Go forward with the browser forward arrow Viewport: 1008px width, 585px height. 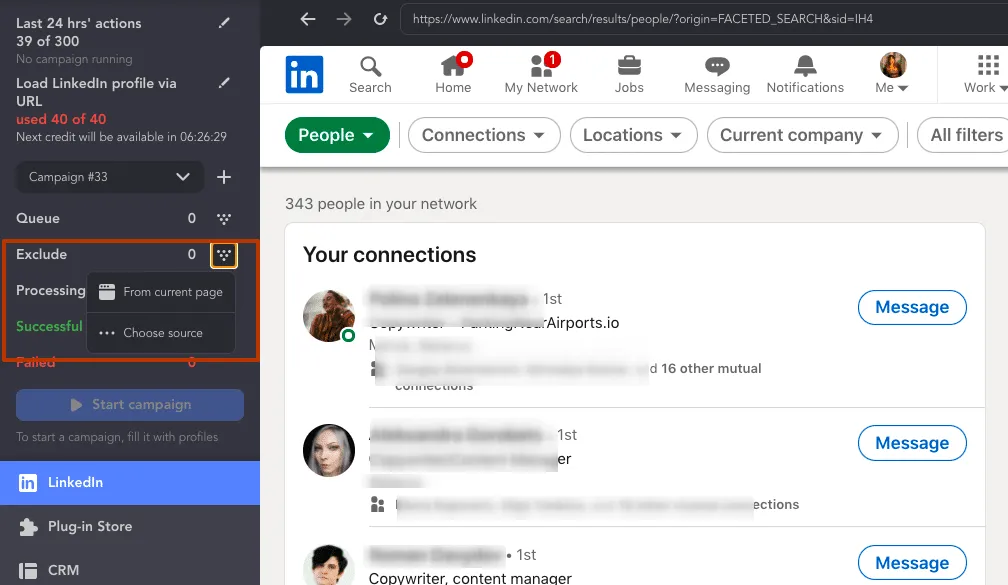coord(344,19)
